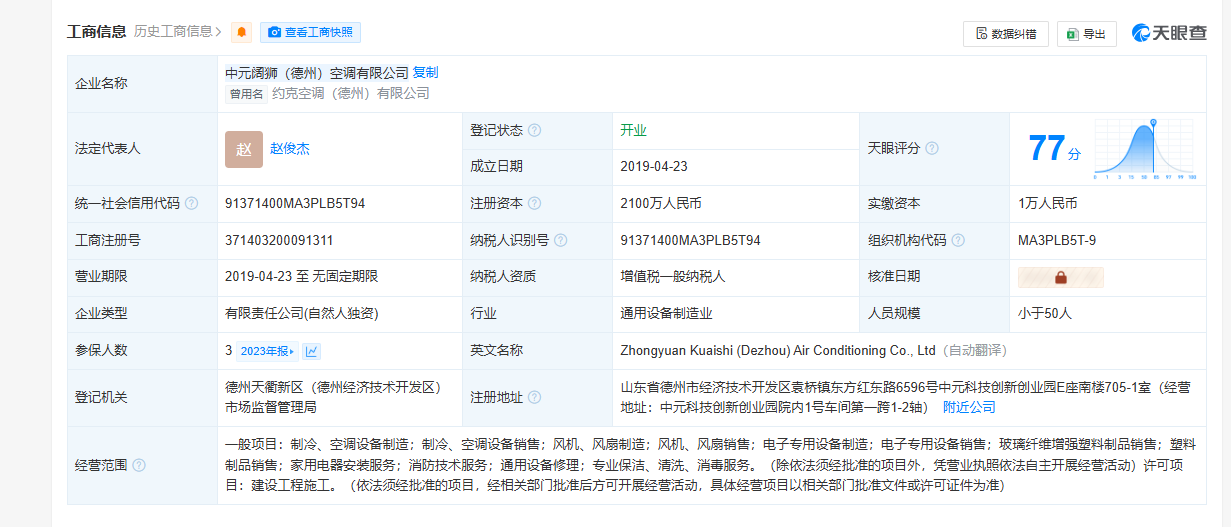Click the 登记机关 authority value

tap(333, 397)
